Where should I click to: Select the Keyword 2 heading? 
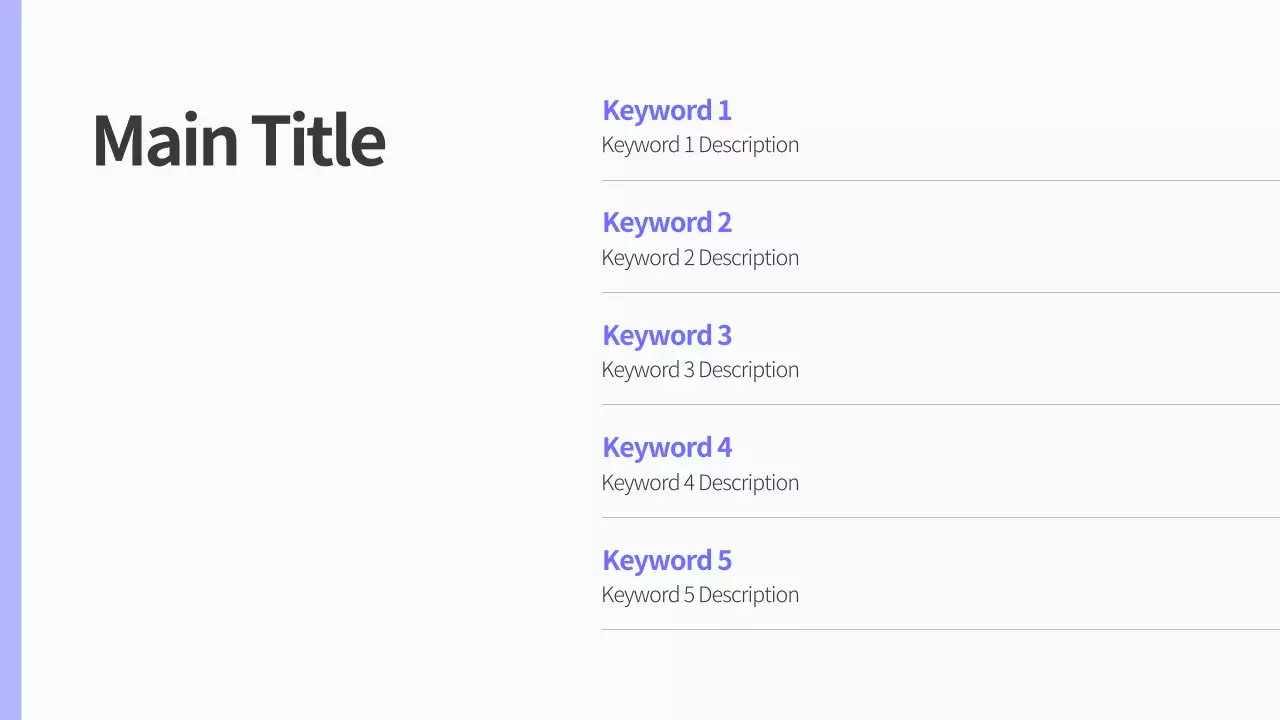click(x=666, y=222)
